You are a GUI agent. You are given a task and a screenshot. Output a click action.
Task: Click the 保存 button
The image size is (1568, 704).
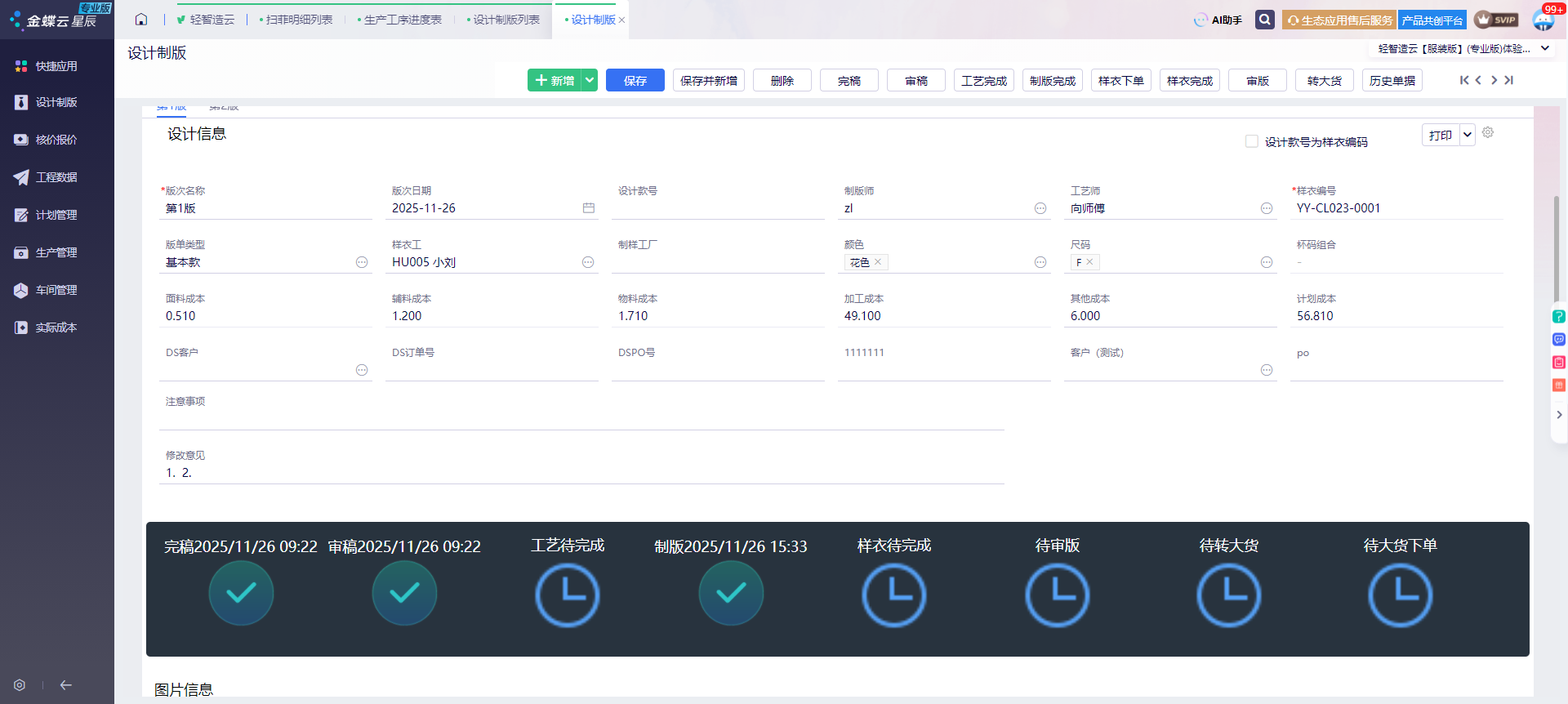635,80
